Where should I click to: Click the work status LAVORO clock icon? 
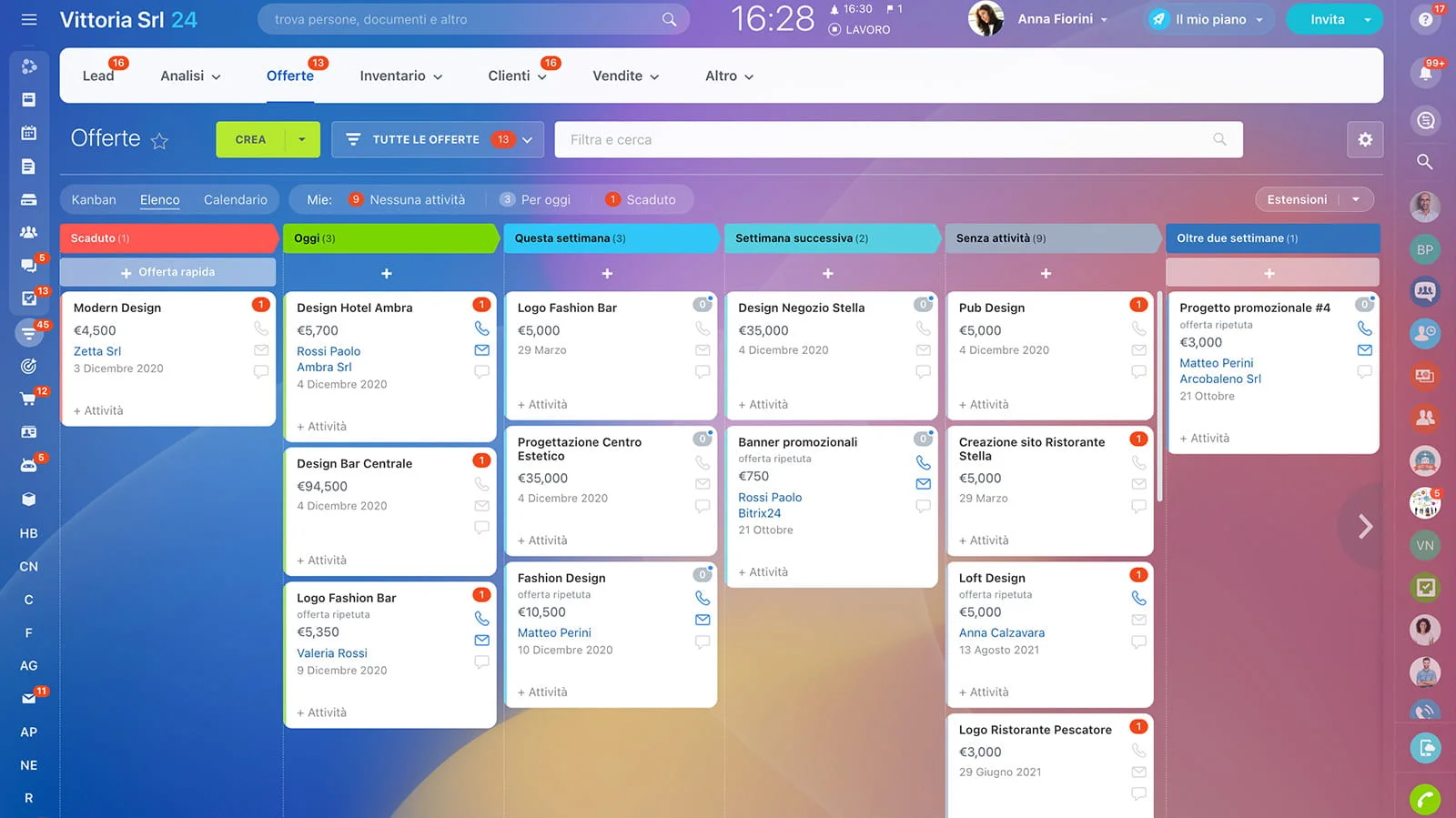[834, 30]
